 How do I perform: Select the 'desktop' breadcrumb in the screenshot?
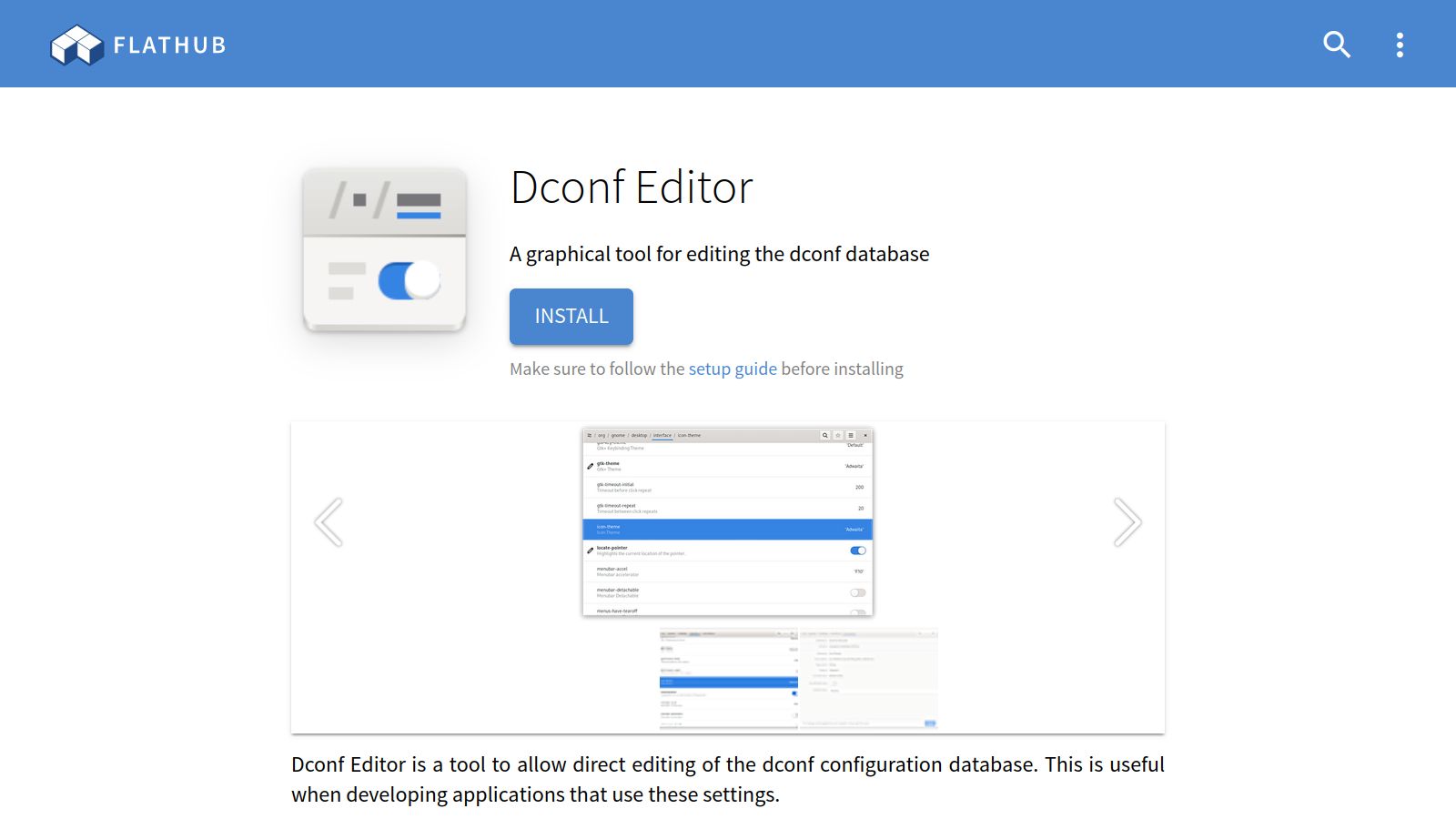click(x=639, y=436)
